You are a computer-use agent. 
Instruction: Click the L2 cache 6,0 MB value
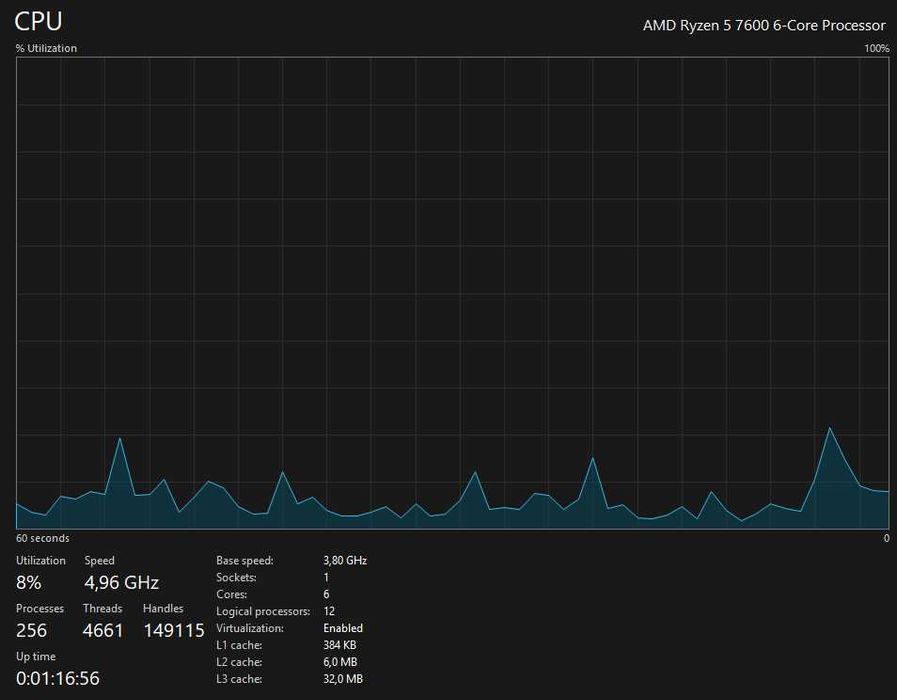pyautogui.click(x=340, y=662)
